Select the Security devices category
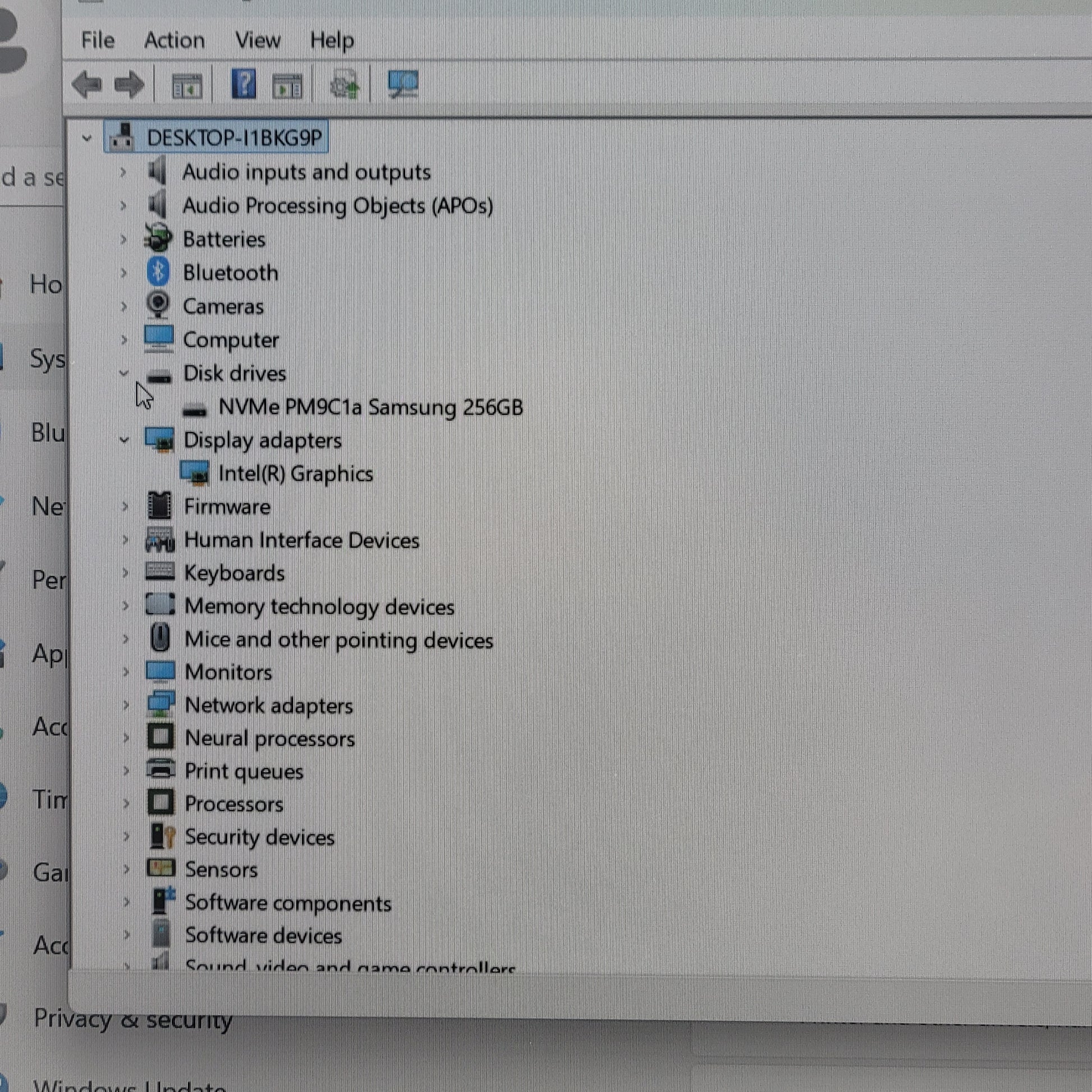 click(x=259, y=837)
